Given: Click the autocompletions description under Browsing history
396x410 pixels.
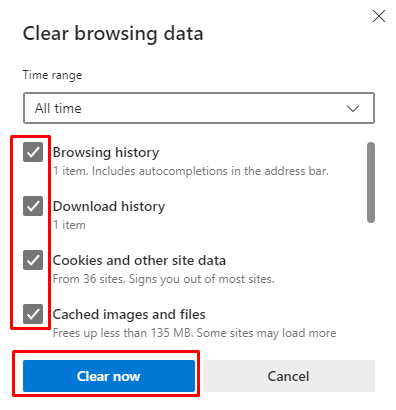Looking at the screenshot, I should (191, 171).
